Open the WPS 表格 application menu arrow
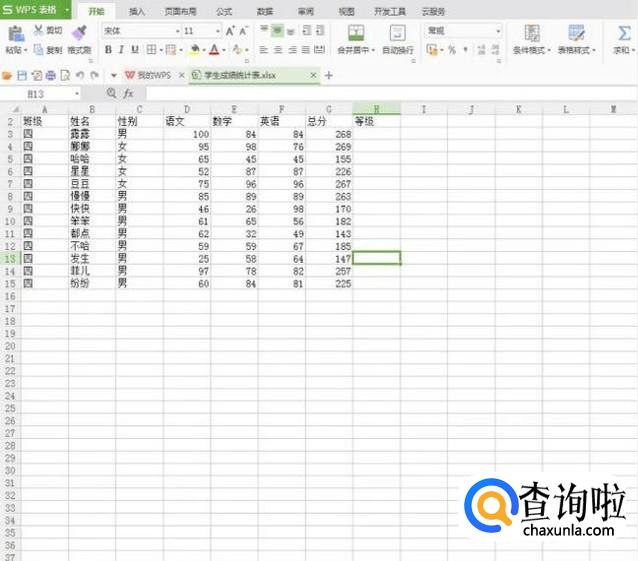This screenshot has height=561, width=638. [x=67, y=10]
